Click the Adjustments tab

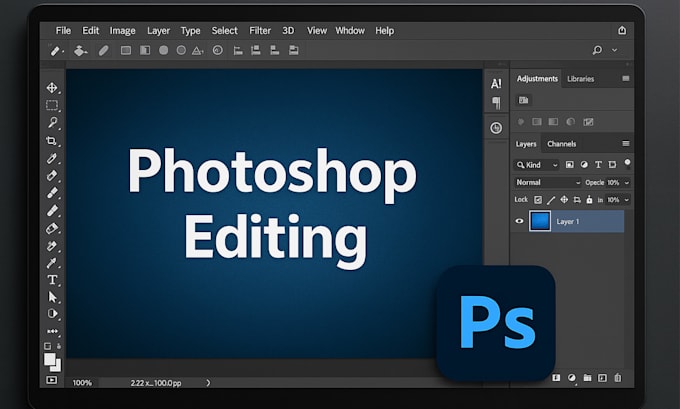[537, 79]
